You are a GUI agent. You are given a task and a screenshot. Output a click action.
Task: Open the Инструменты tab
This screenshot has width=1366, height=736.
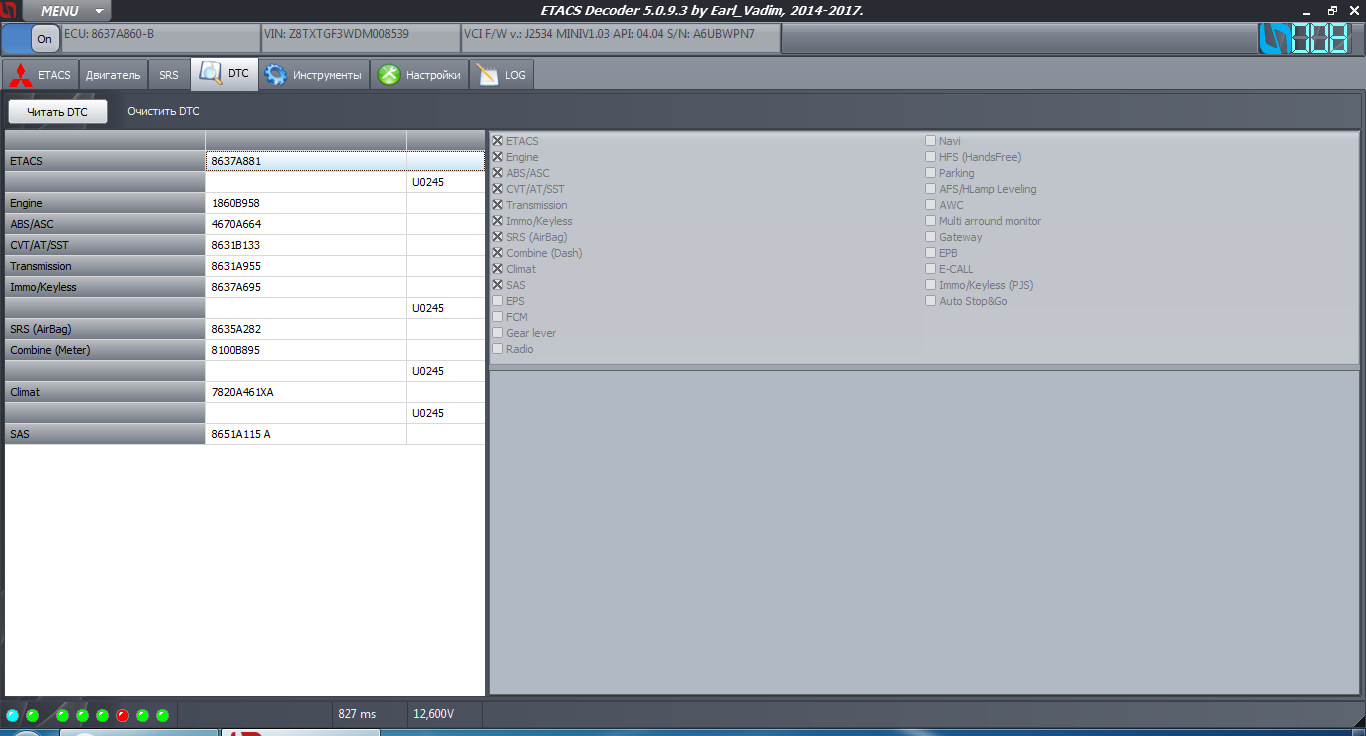click(x=314, y=75)
